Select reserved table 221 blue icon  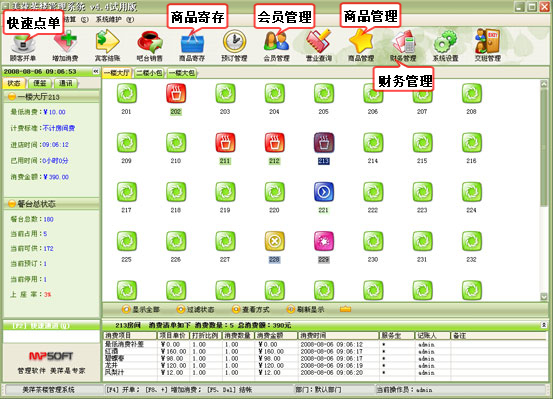pyautogui.click(x=323, y=192)
